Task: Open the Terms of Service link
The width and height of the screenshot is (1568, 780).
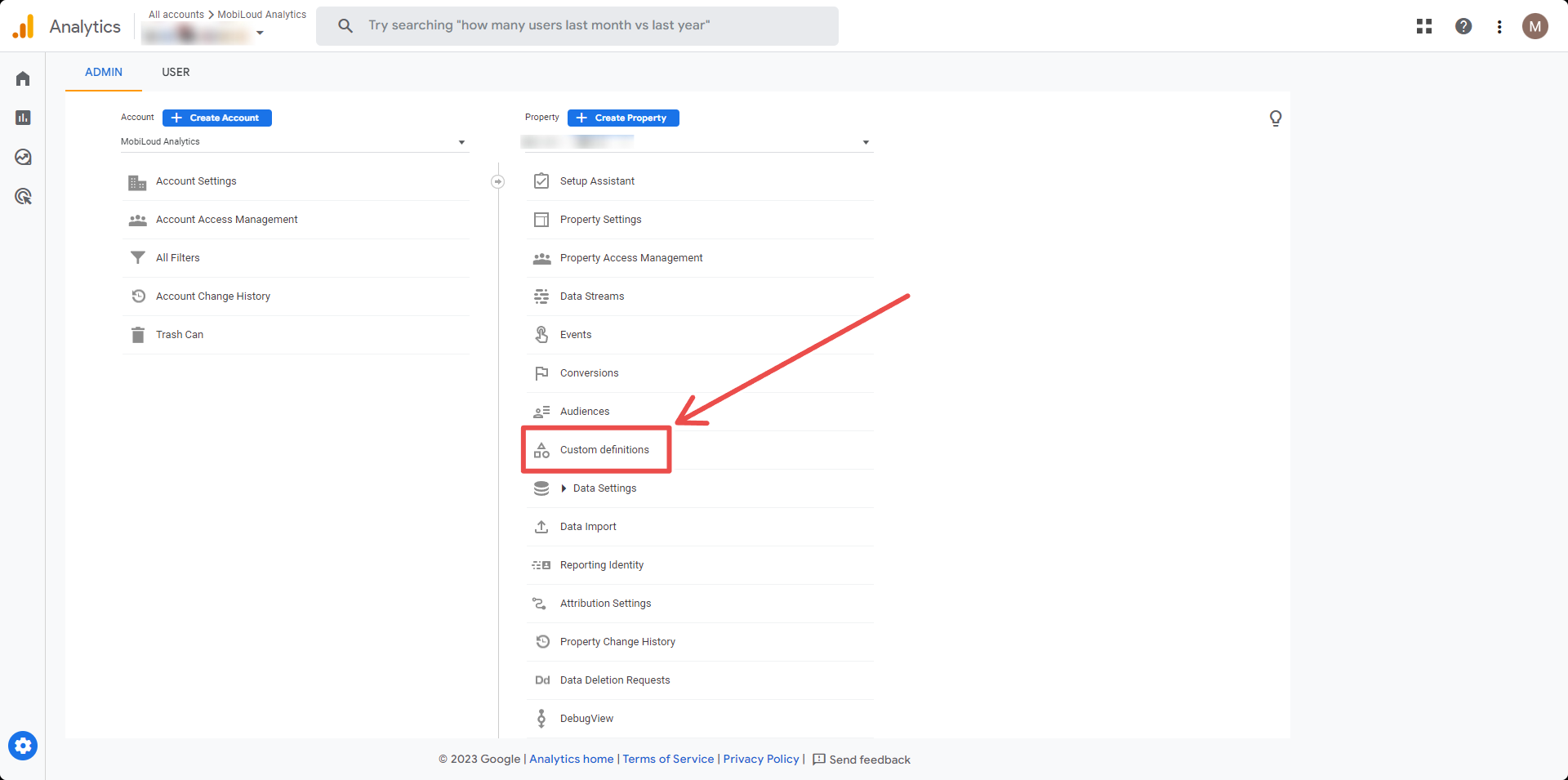Action: tap(668, 759)
